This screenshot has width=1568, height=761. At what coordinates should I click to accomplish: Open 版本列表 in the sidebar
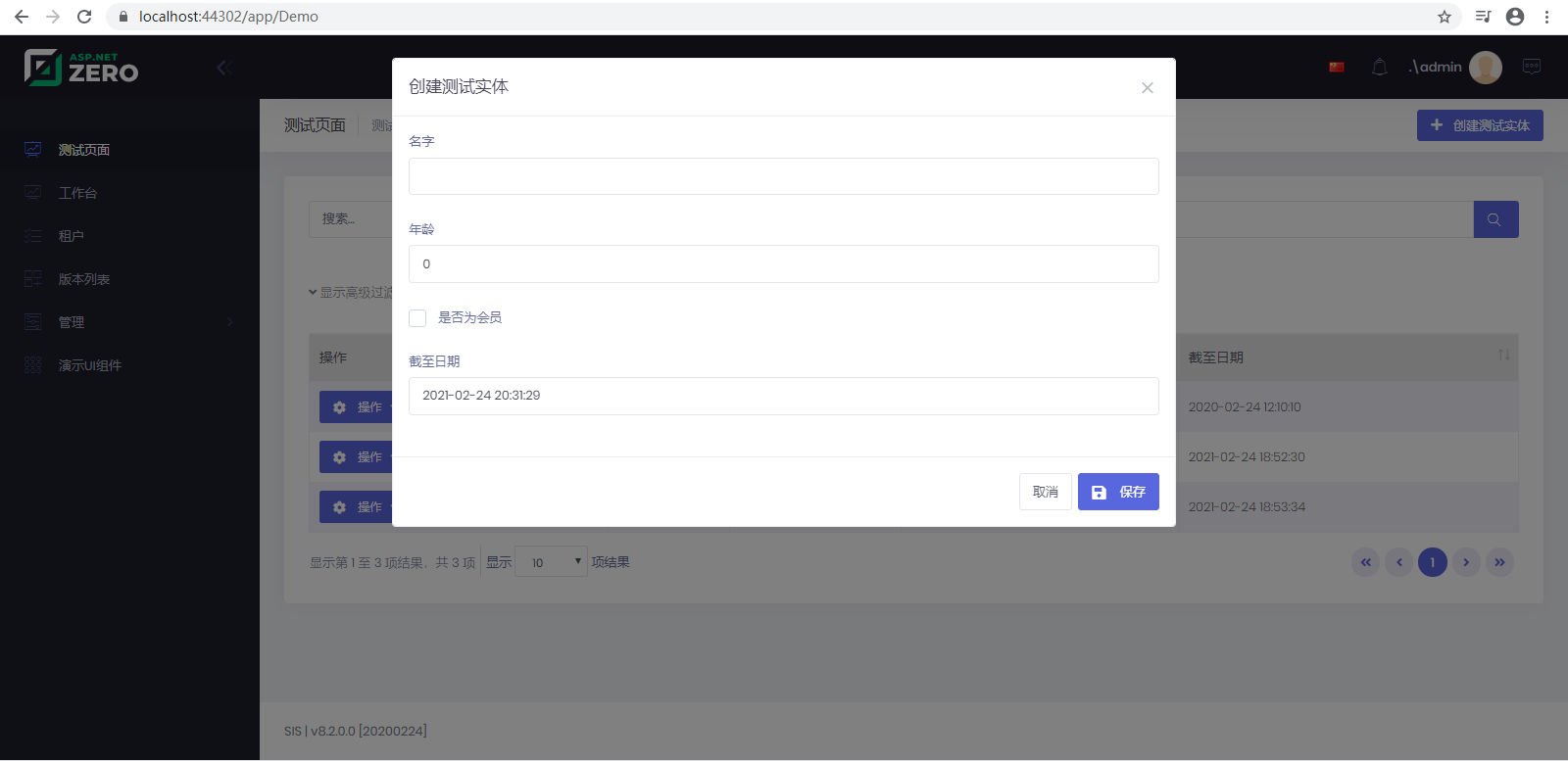click(129, 279)
